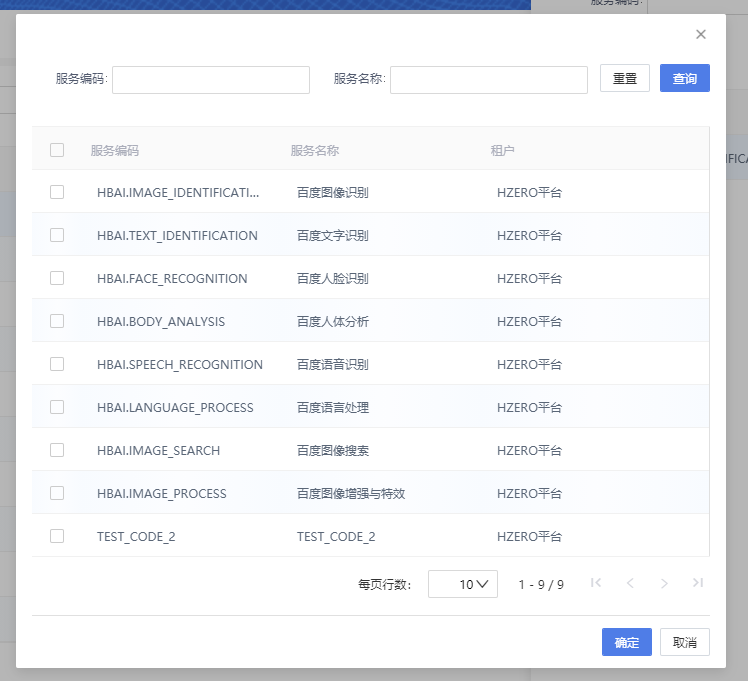Toggle the select-all header checkbox
The height and width of the screenshot is (681, 748).
(57, 150)
